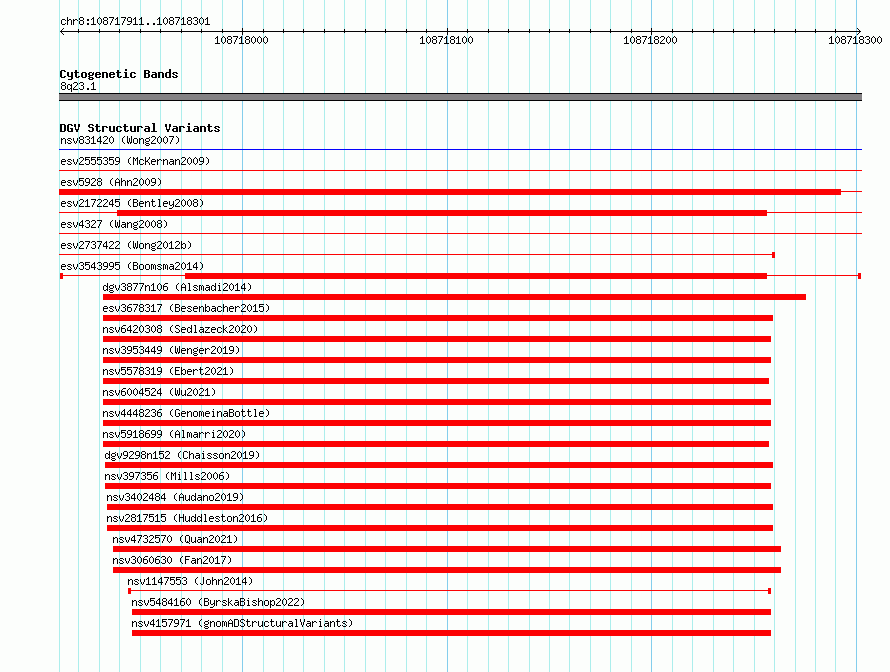Viewport: 890px width, 672px height.
Task: Click nsv6004524 (Wu2021) label
Action: pos(159,392)
